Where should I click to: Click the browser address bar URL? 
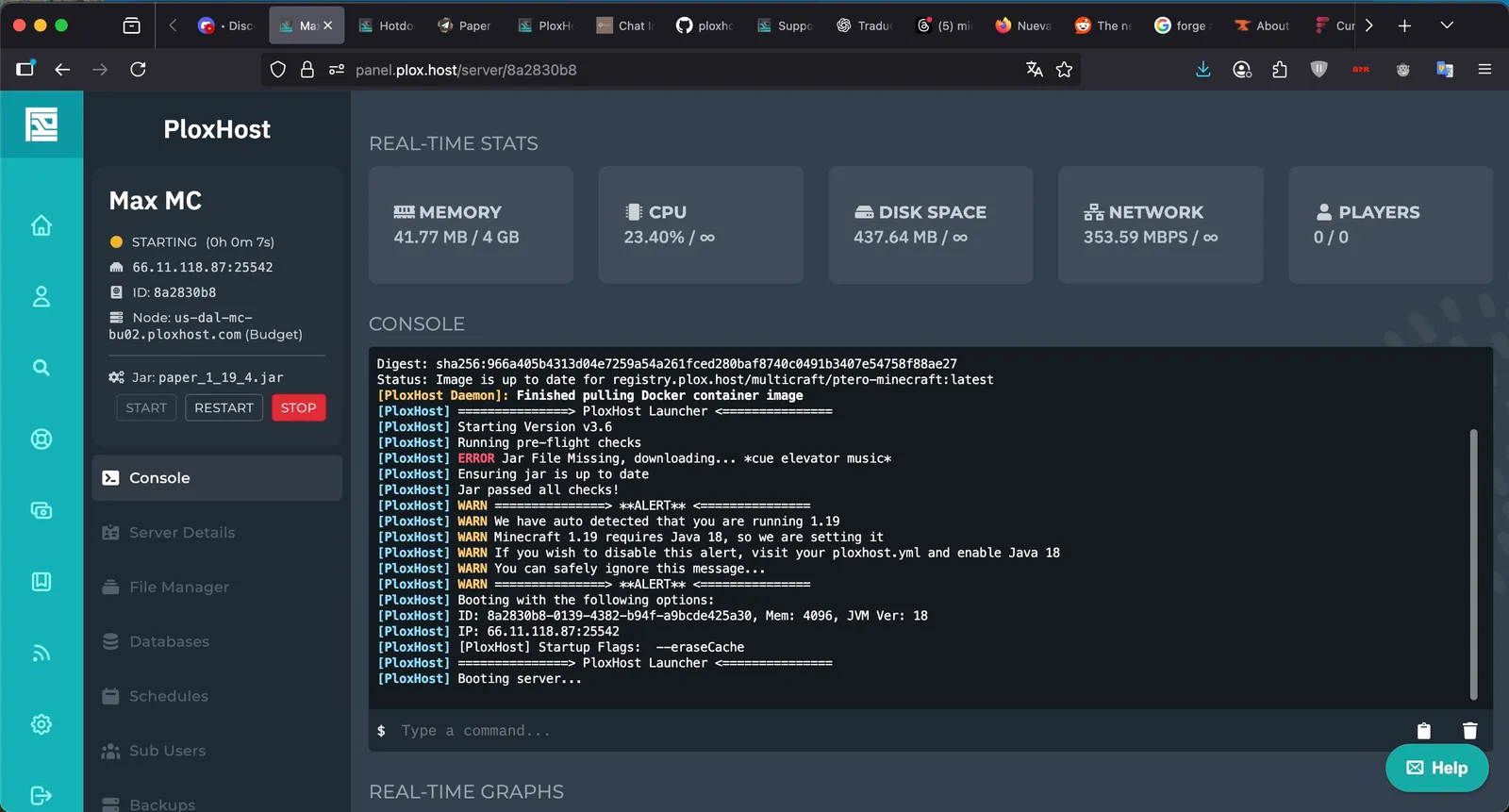click(x=466, y=70)
